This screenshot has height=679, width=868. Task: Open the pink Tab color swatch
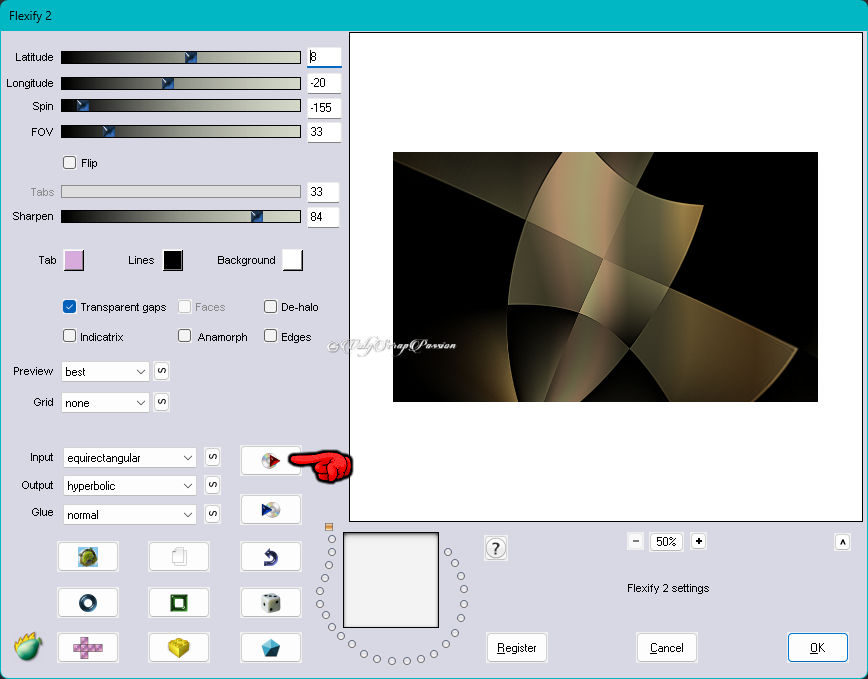(74, 260)
